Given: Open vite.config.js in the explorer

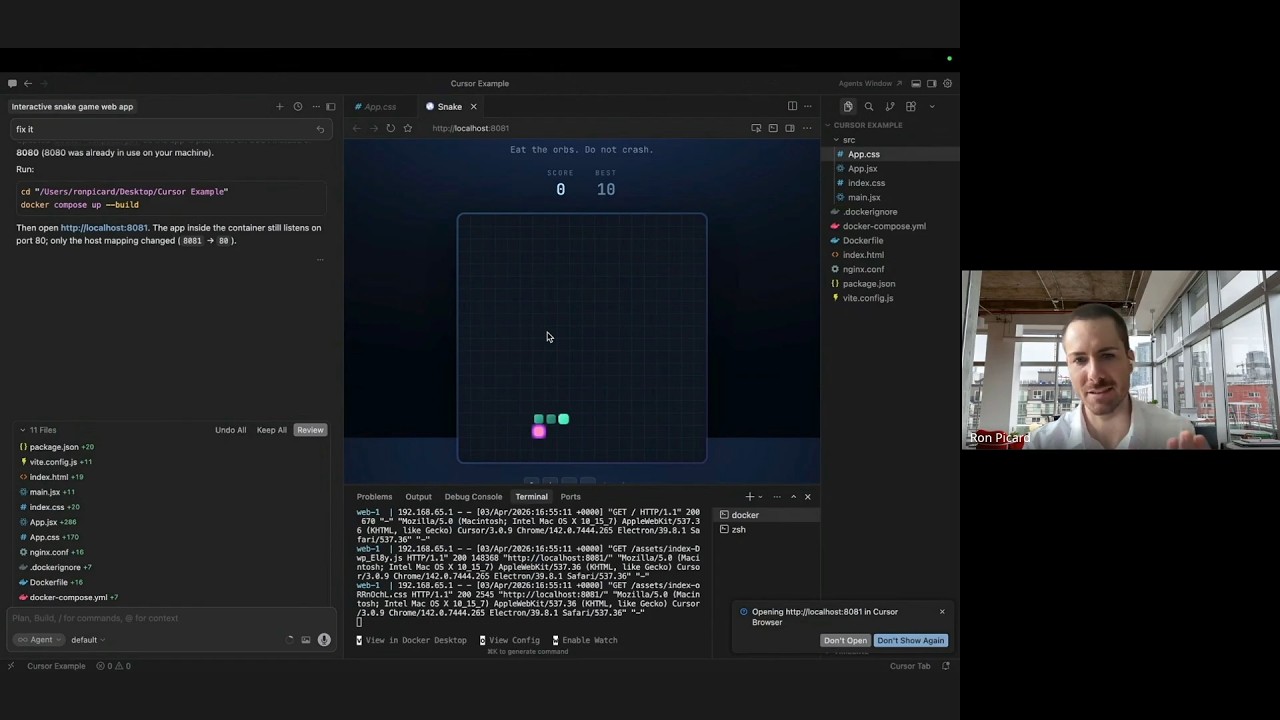Looking at the screenshot, I should tap(868, 298).
